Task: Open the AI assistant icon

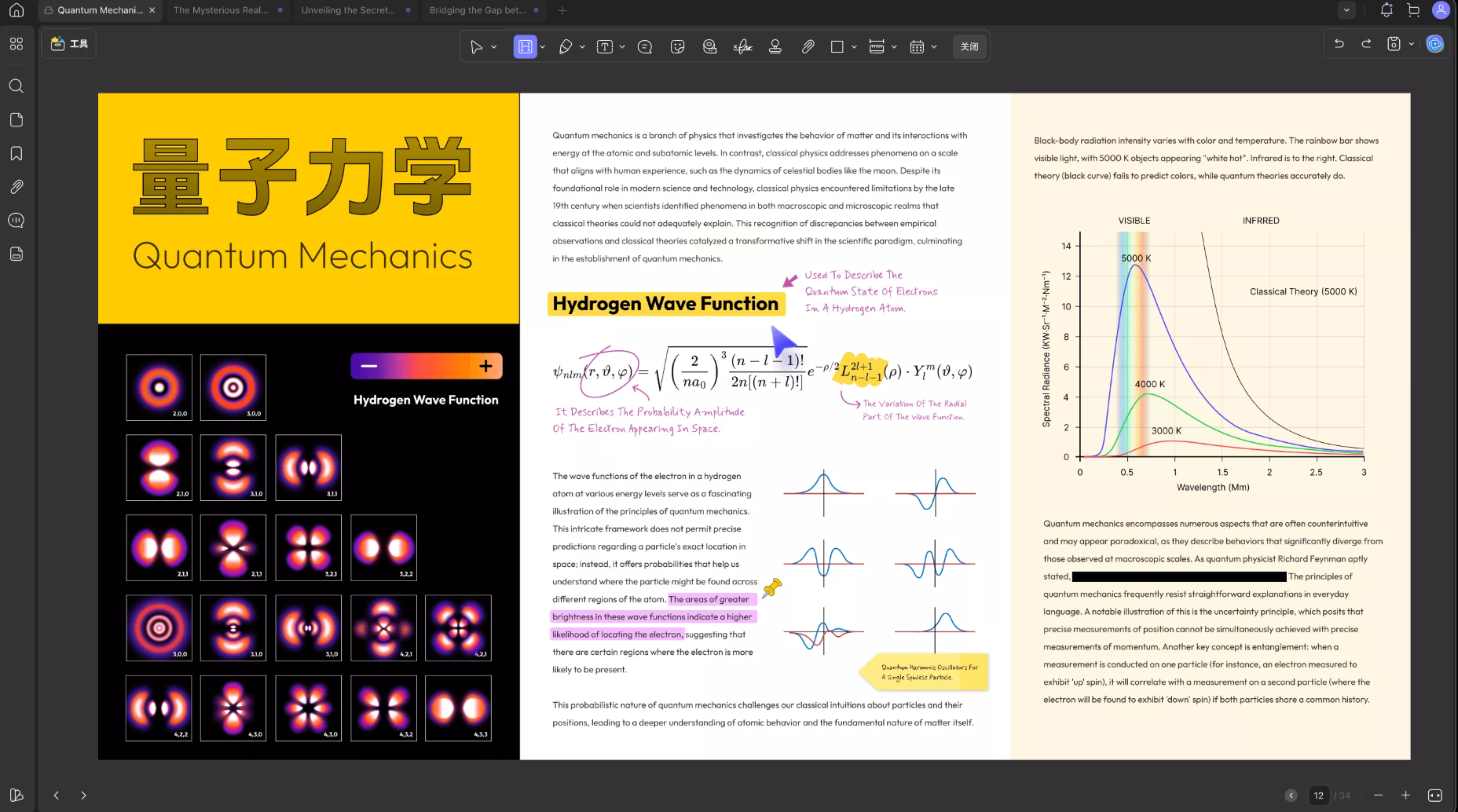Action: click(1434, 44)
